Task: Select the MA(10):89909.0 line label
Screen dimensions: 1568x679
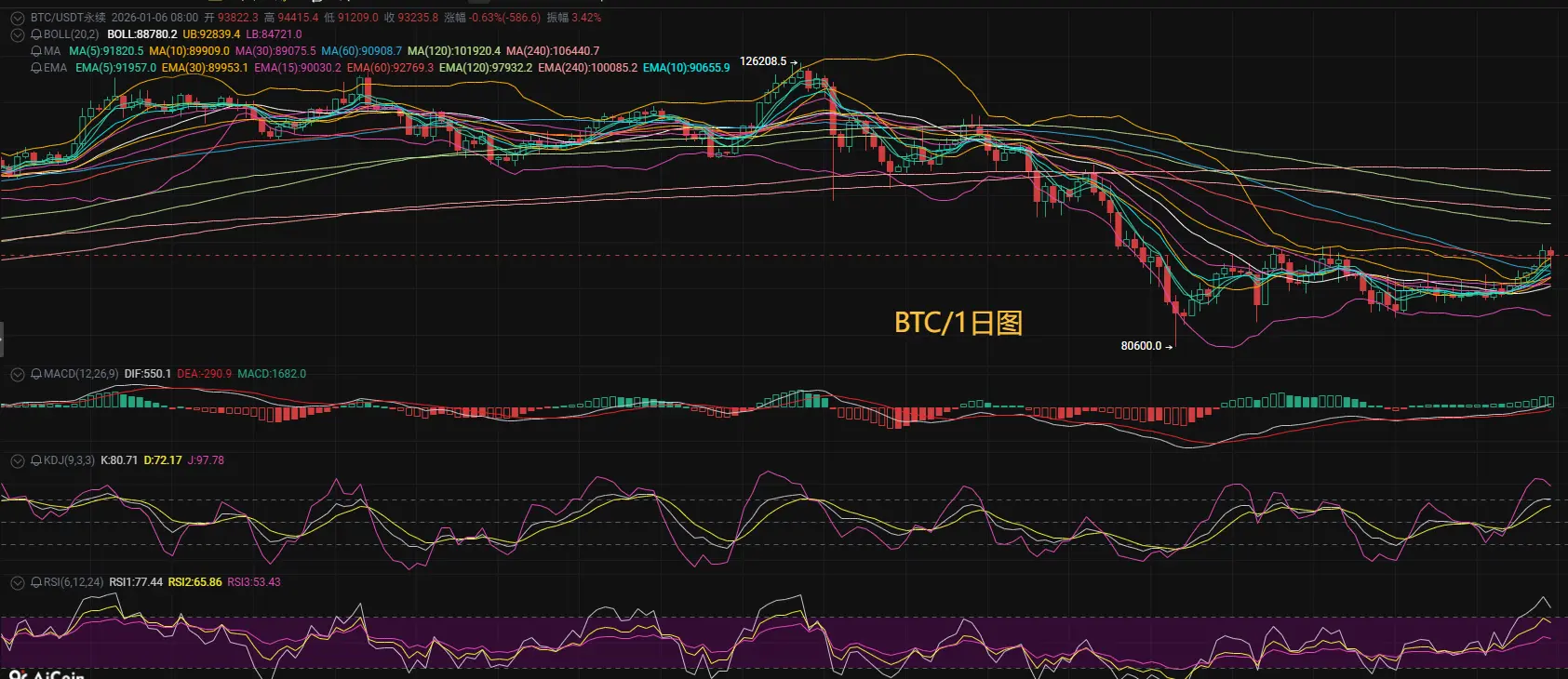Action: [189, 51]
